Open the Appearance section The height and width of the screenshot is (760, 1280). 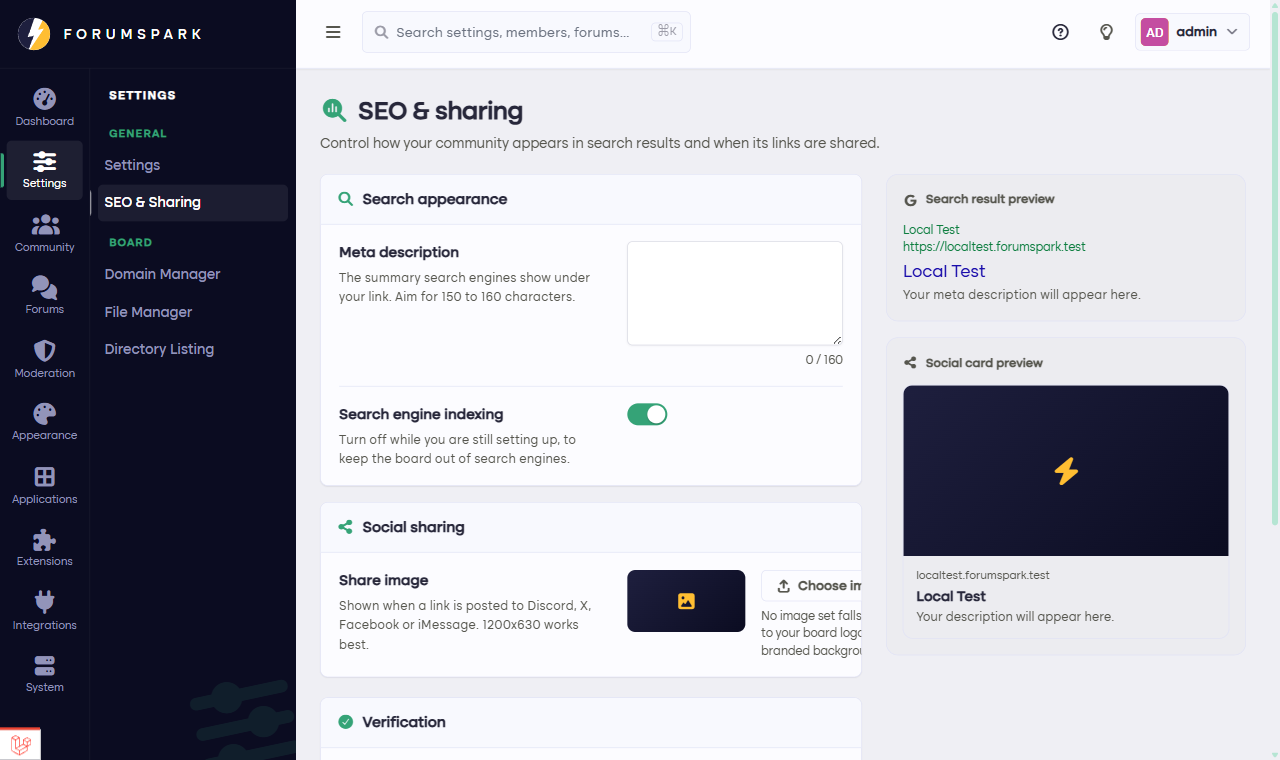44,422
